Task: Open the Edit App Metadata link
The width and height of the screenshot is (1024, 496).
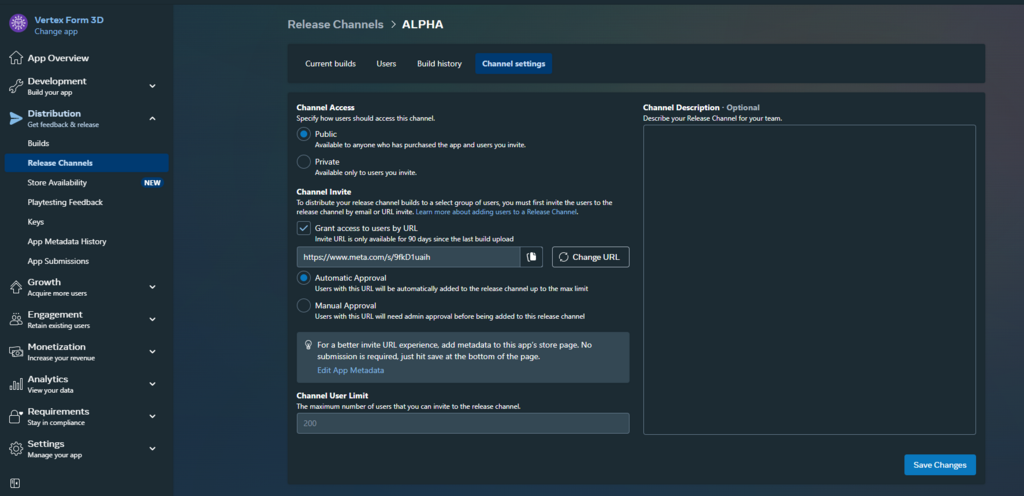Action: tap(350, 370)
